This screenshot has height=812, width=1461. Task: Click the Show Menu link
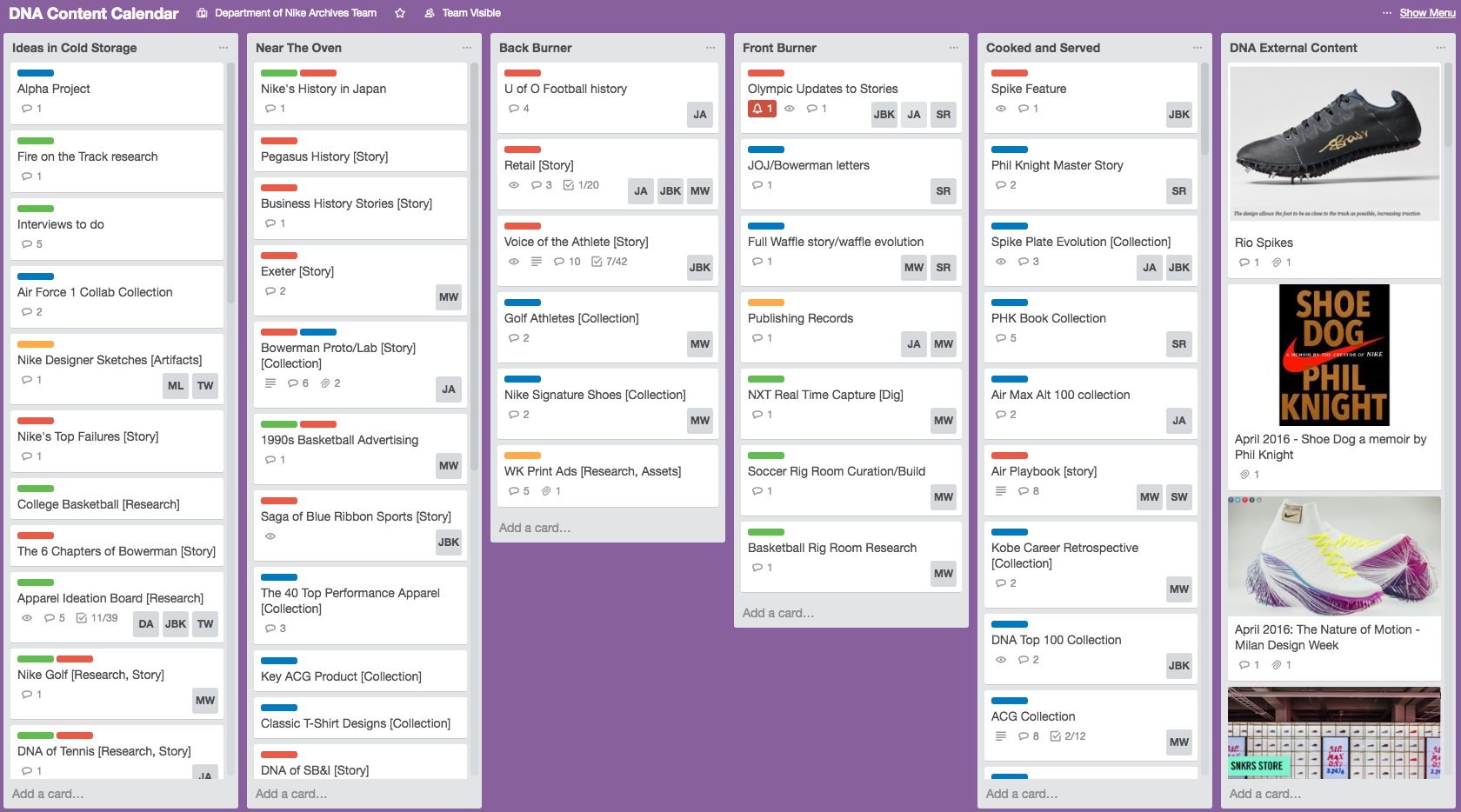1427,13
